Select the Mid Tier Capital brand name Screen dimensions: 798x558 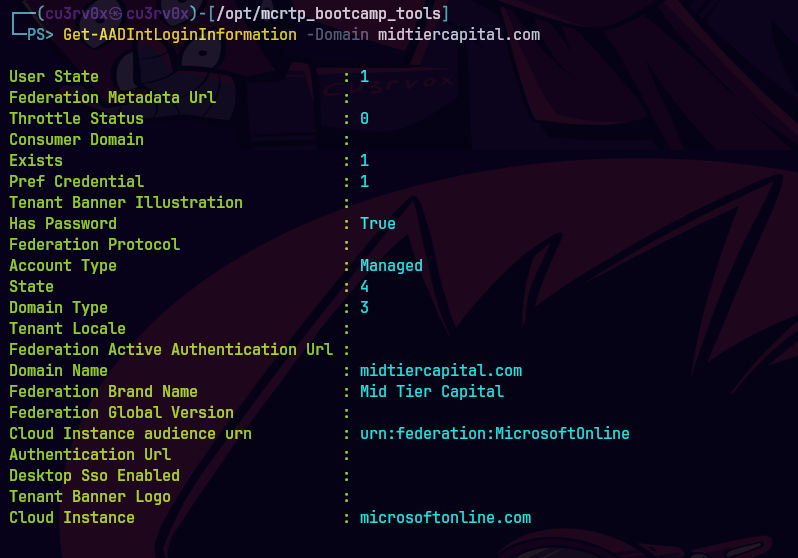click(x=431, y=391)
